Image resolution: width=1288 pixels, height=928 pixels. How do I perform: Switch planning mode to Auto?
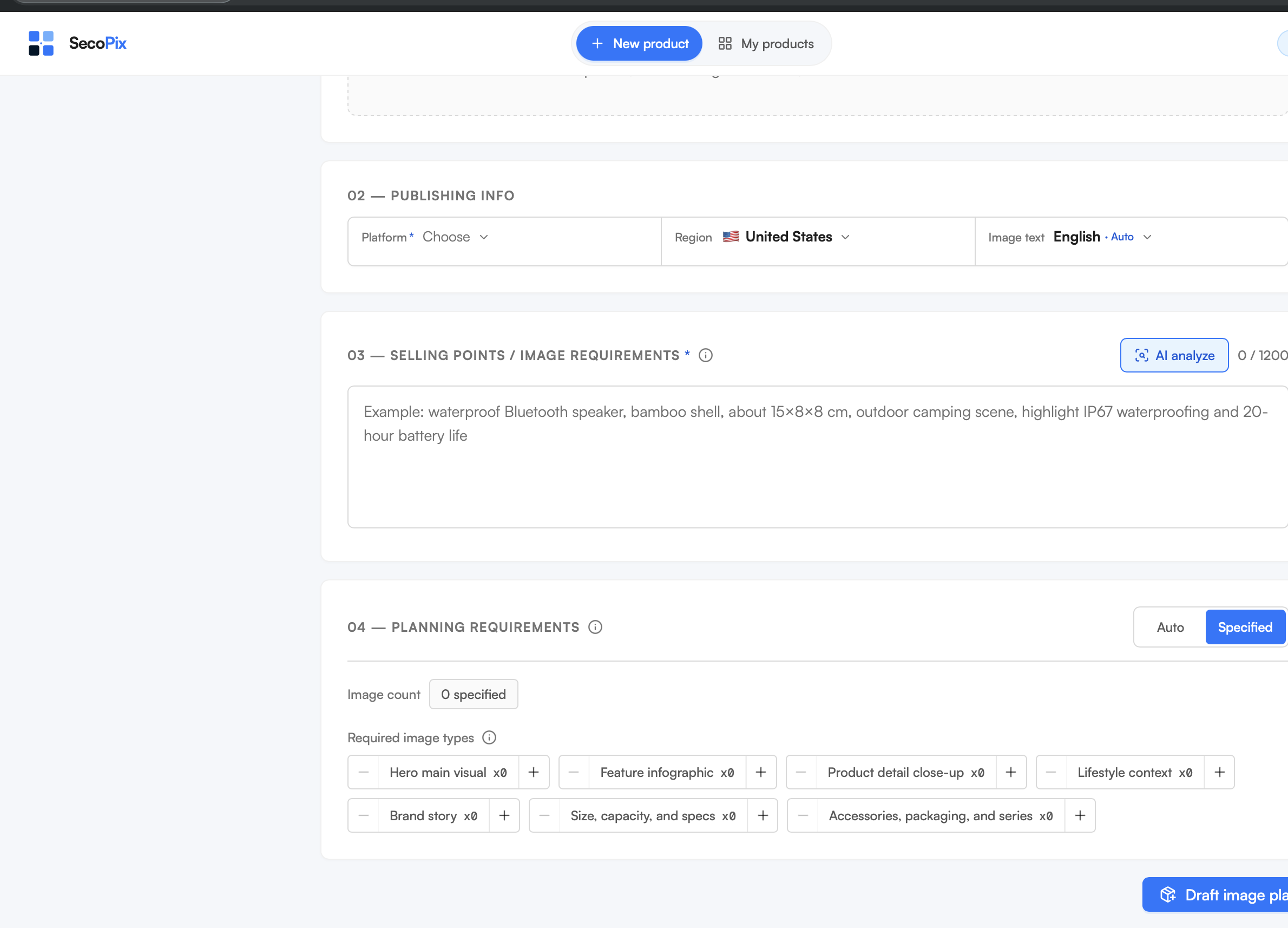pyautogui.click(x=1170, y=627)
